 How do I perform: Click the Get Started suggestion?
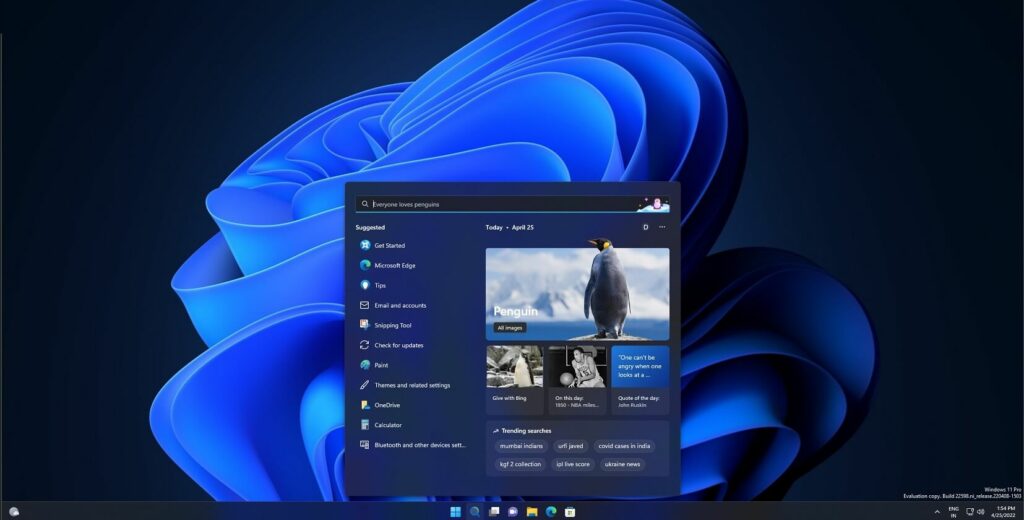coord(389,245)
